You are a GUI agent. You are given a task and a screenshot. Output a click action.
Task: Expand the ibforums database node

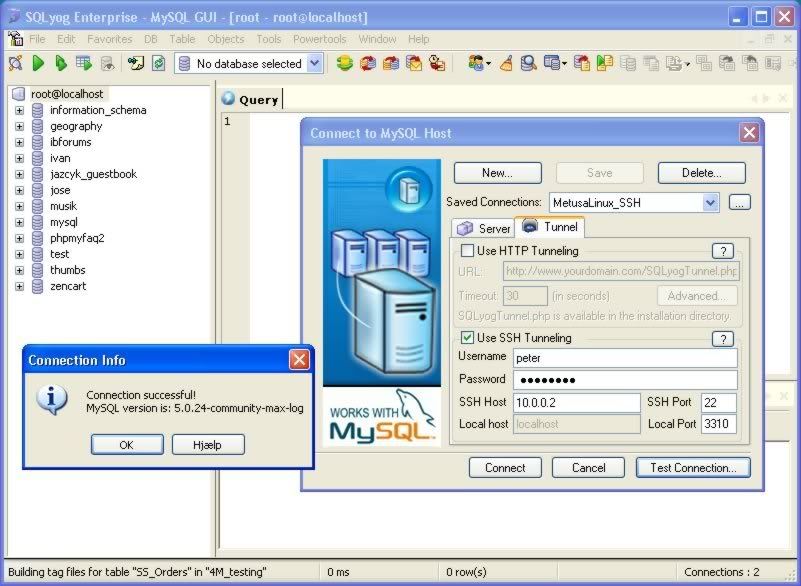point(19,143)
